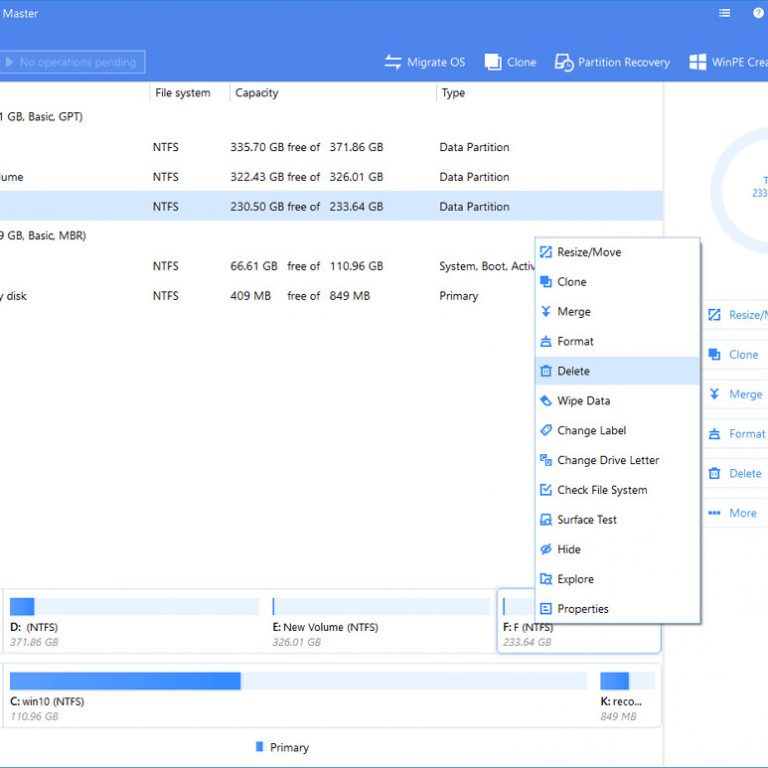768x768 pixels.
Task: Click the Merge text in right sidebar
Action: click(745, 394)
